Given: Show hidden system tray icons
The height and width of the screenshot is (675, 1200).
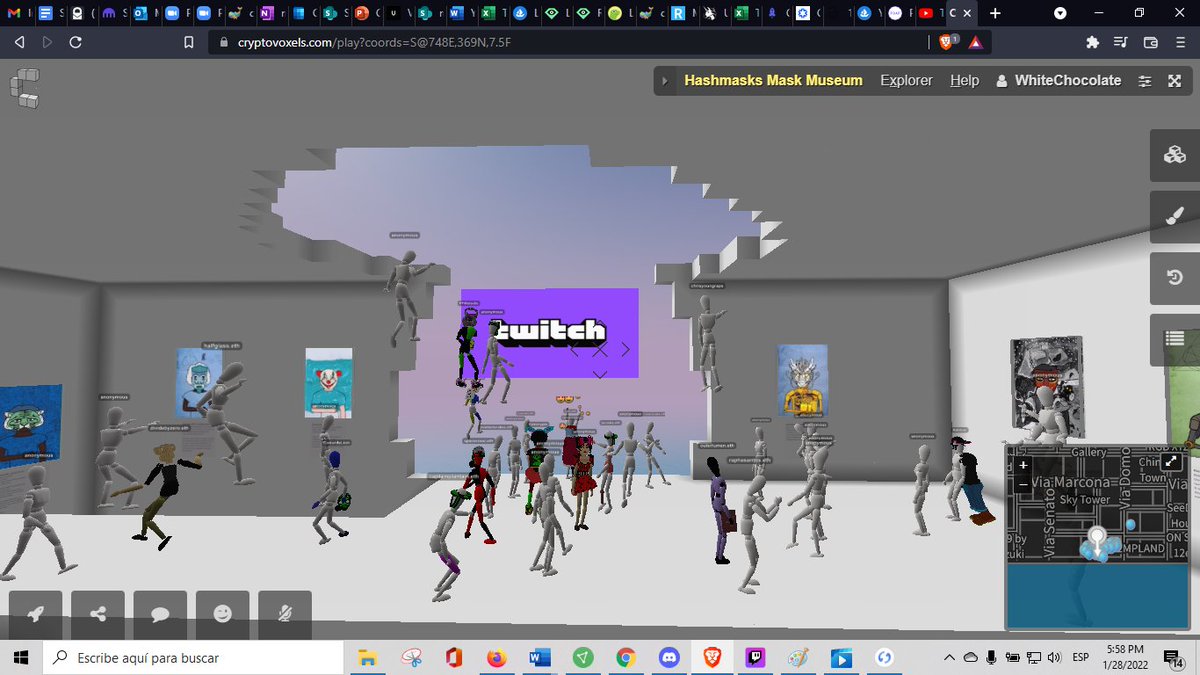Looking at the screenshot, I should 948,657.
